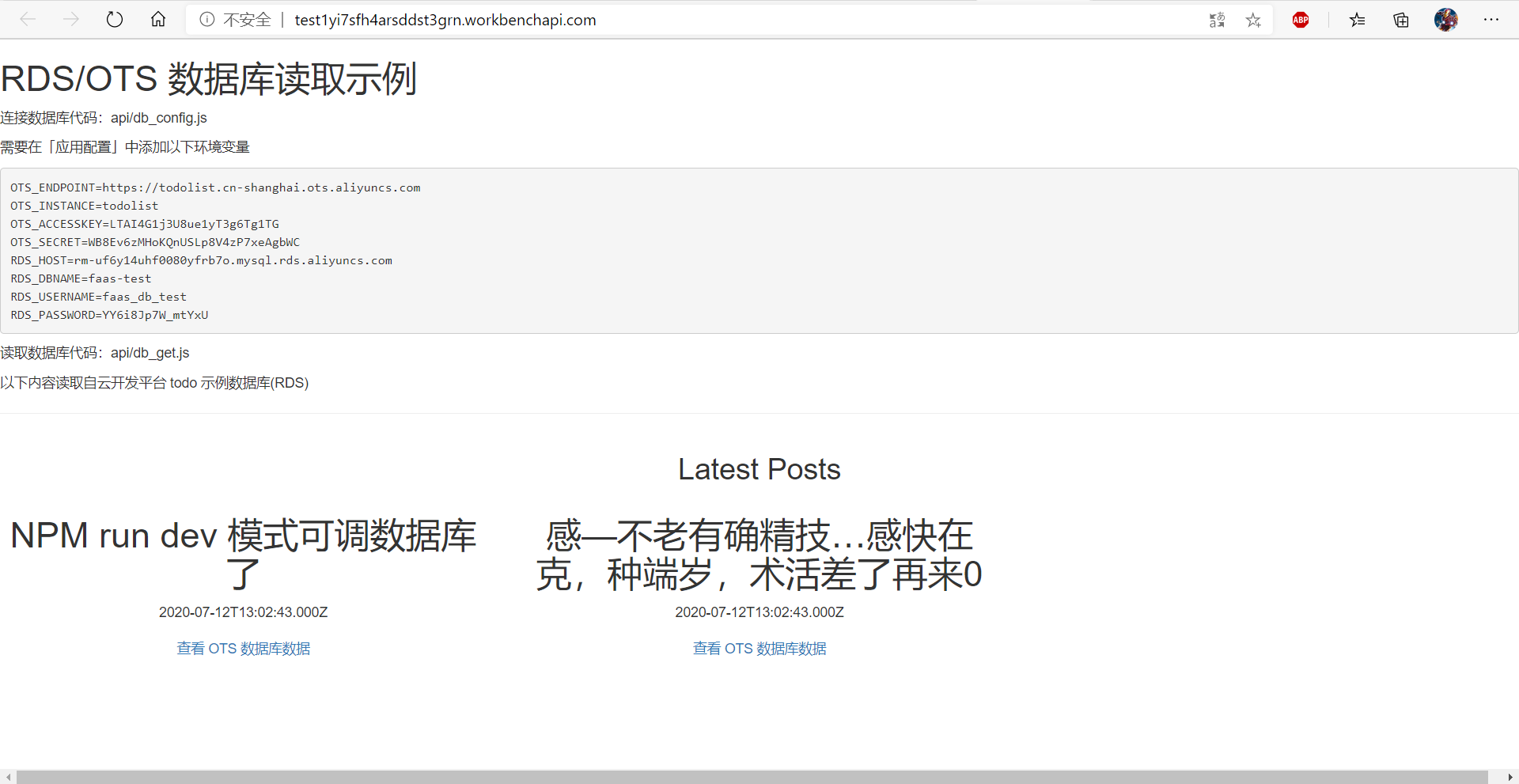This screenshot has height=784, width=1519.
Task: Add page to favorites with star icon
Action: click(1253, 21)
